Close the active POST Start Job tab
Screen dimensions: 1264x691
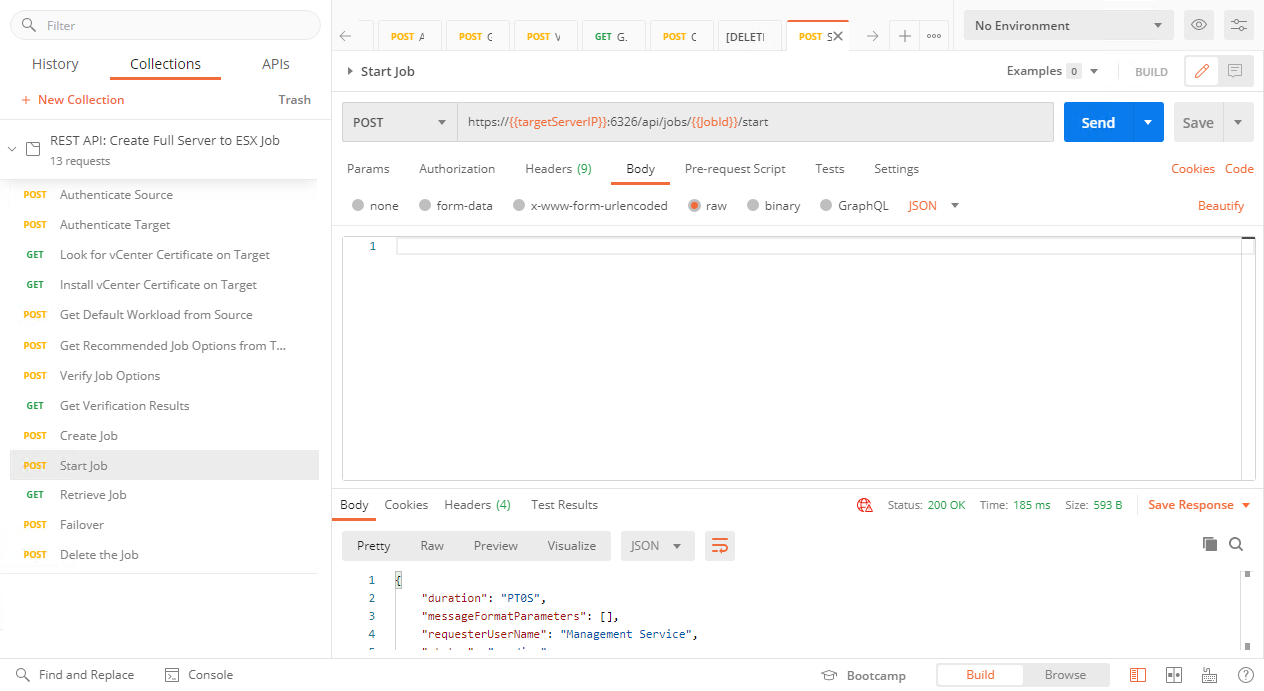coord(837,36)
